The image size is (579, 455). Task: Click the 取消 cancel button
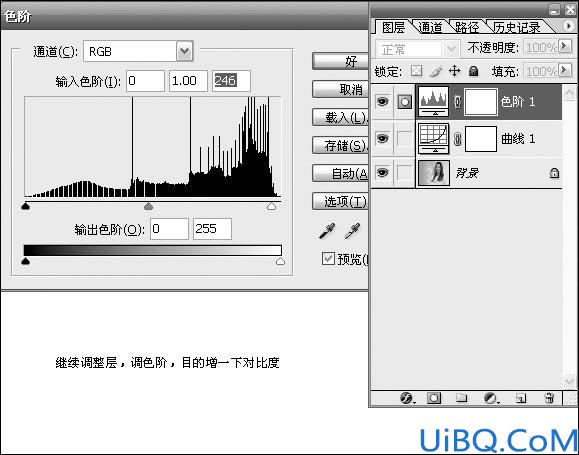[x=340, y=89]
